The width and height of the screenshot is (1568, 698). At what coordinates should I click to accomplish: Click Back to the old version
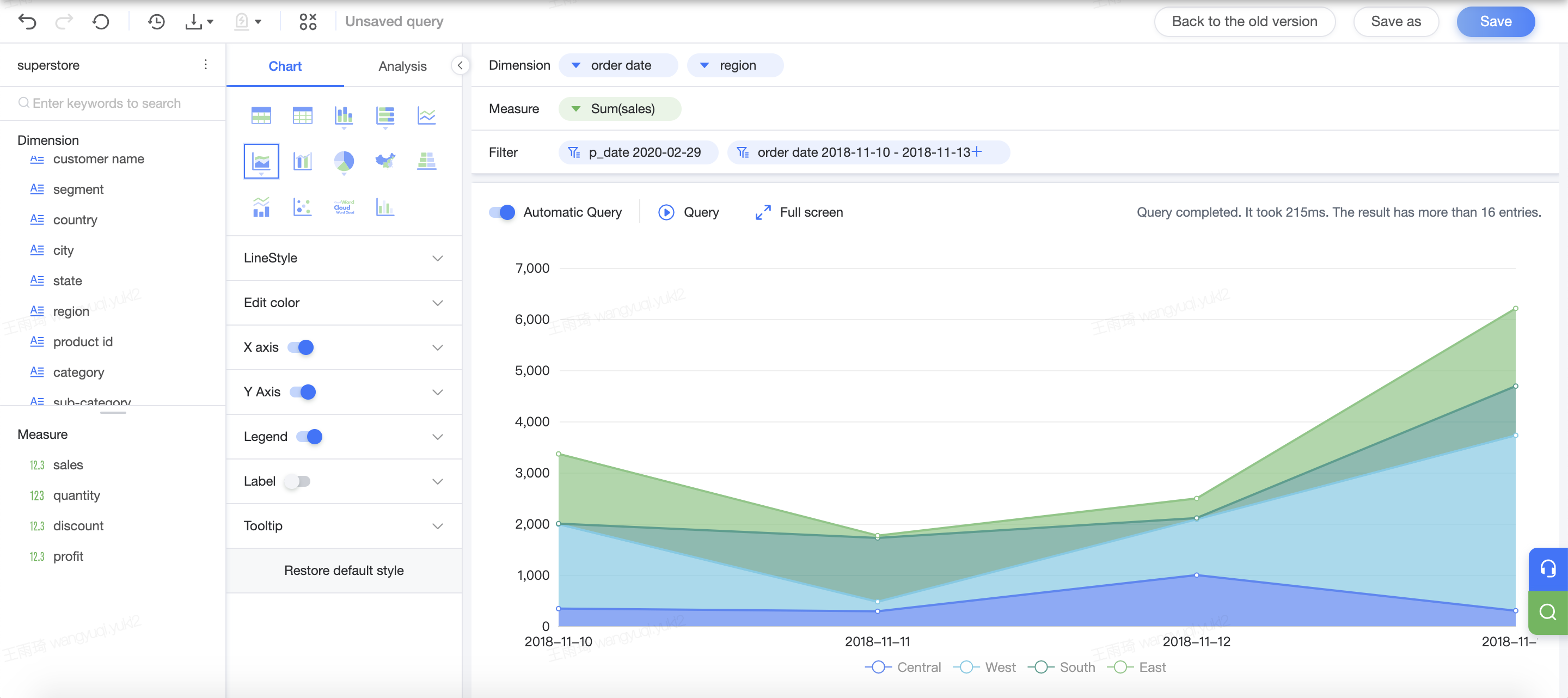pos(1244,21)
